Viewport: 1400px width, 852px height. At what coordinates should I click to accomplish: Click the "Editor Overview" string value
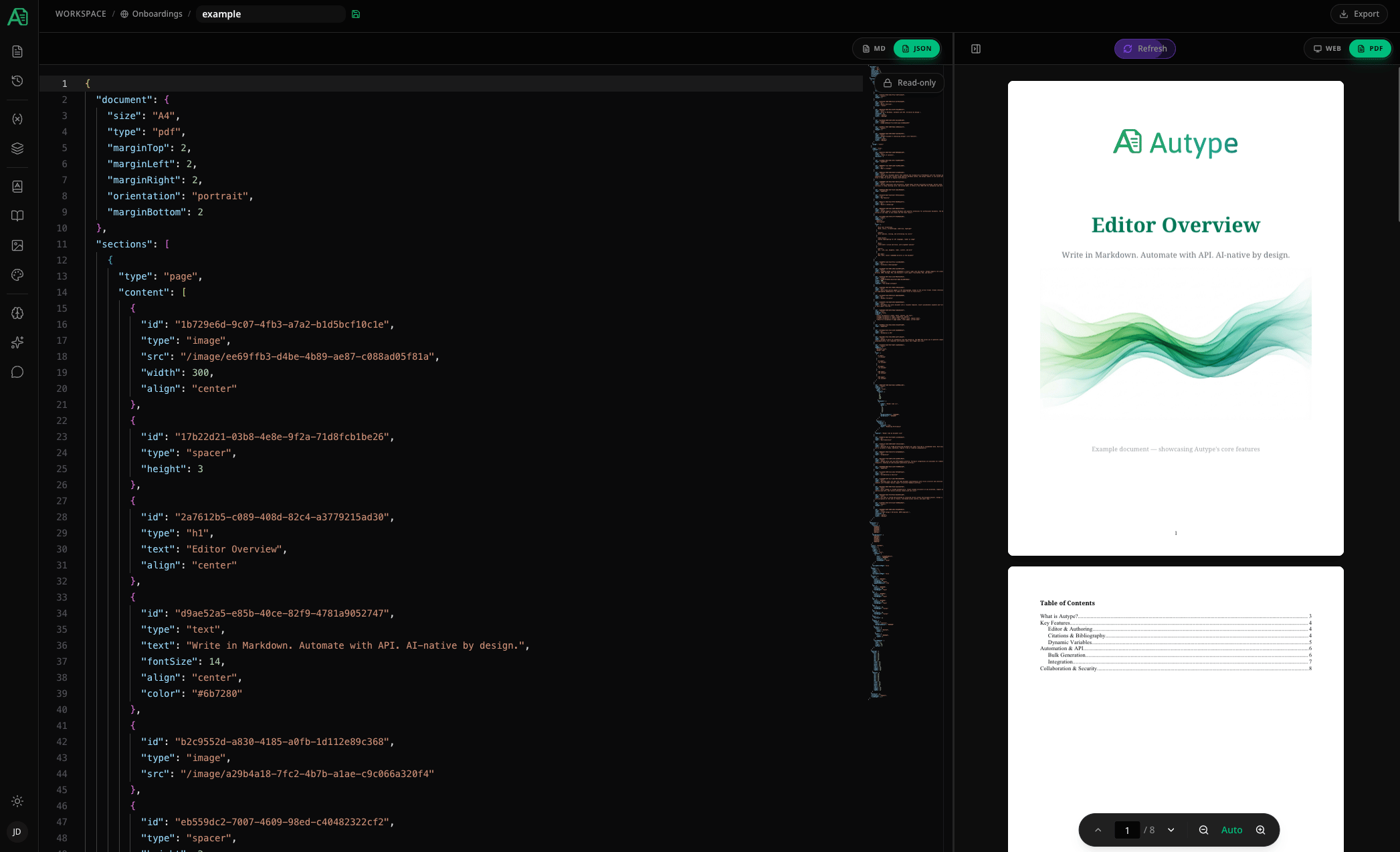point(234,549)
